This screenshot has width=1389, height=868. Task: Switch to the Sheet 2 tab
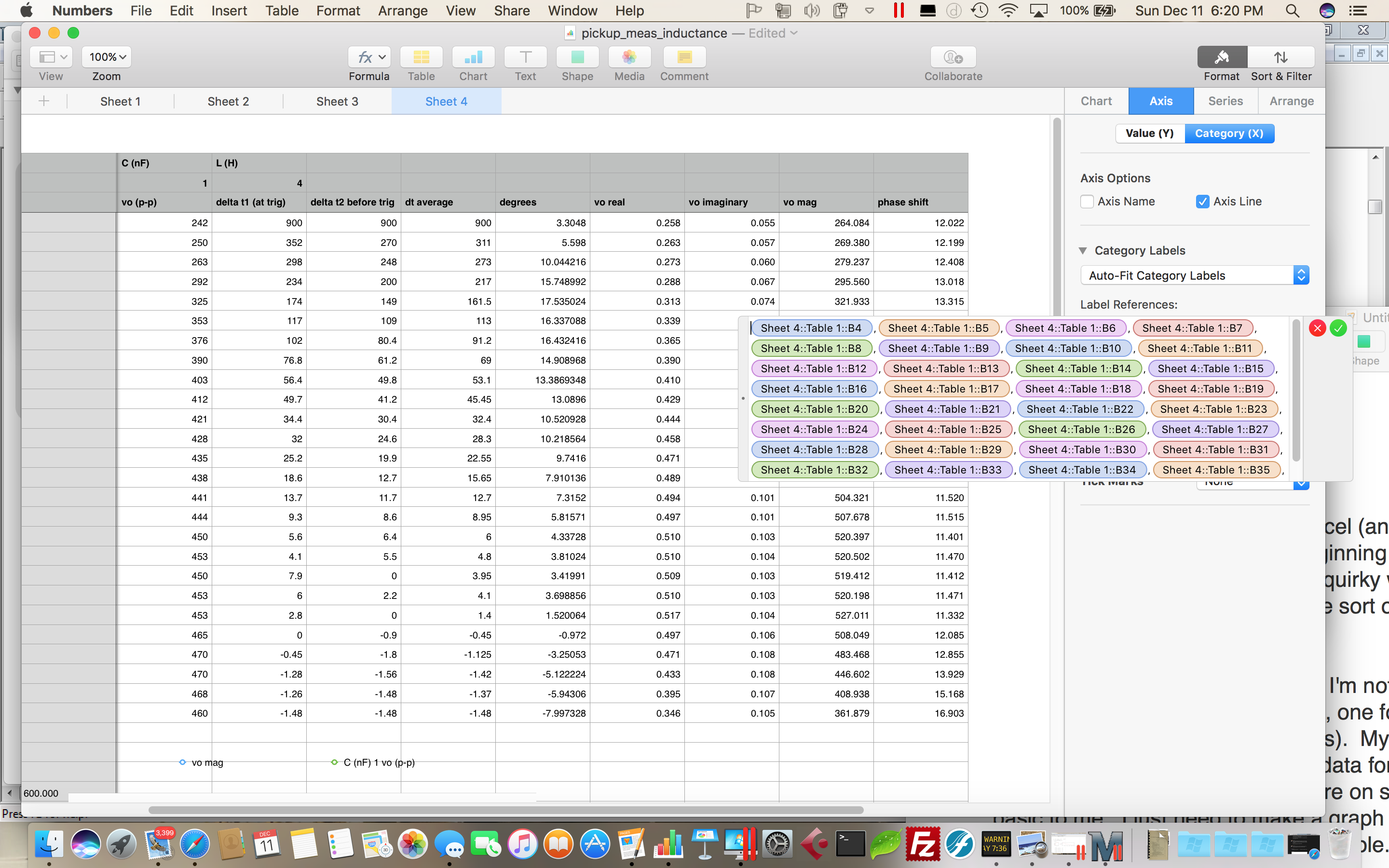pos(228,102)
